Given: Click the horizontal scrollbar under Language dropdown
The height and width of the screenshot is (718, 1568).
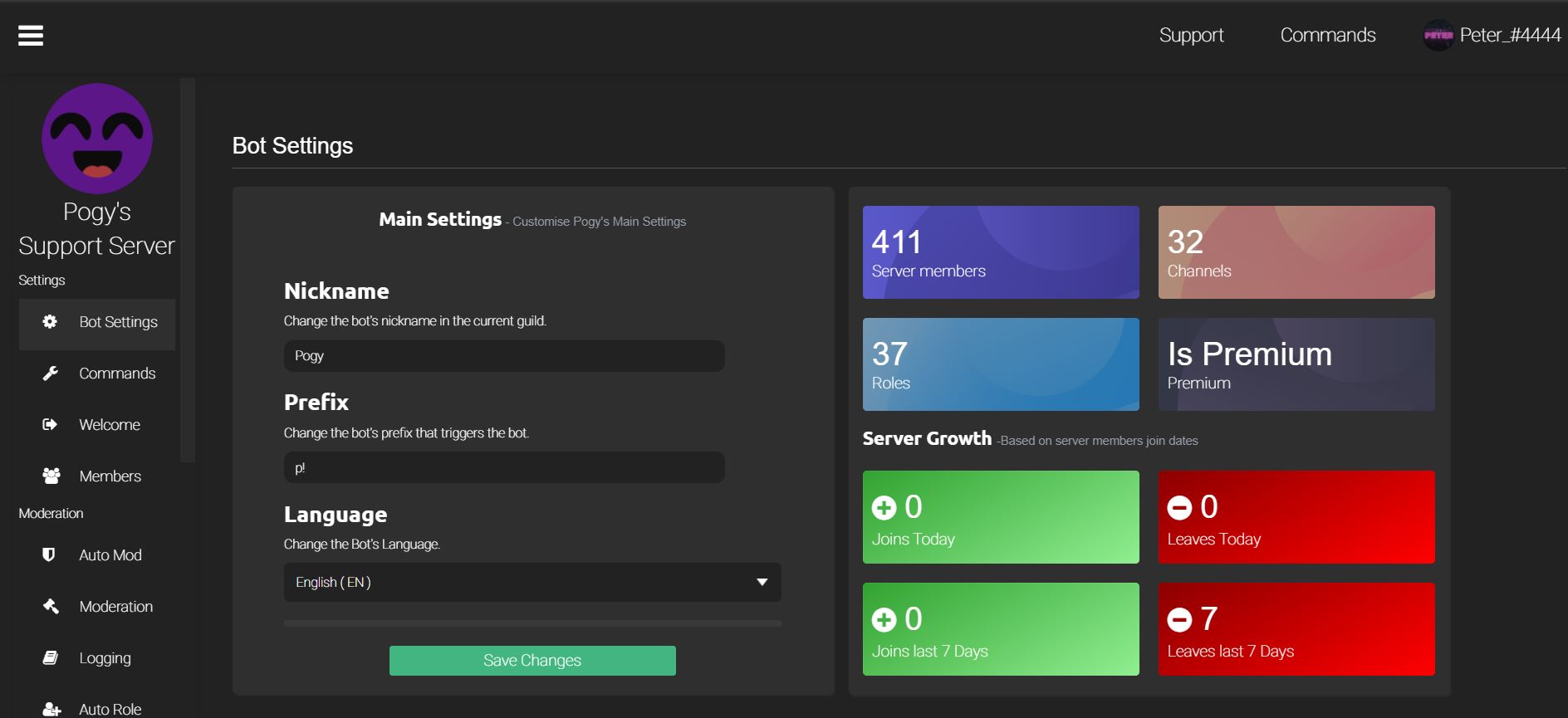Looking at the screenshot, I should pos(532,623).
